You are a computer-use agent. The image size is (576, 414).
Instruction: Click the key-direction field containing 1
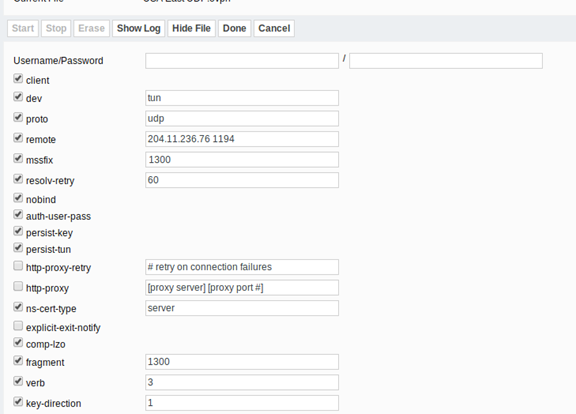[242, 403]
